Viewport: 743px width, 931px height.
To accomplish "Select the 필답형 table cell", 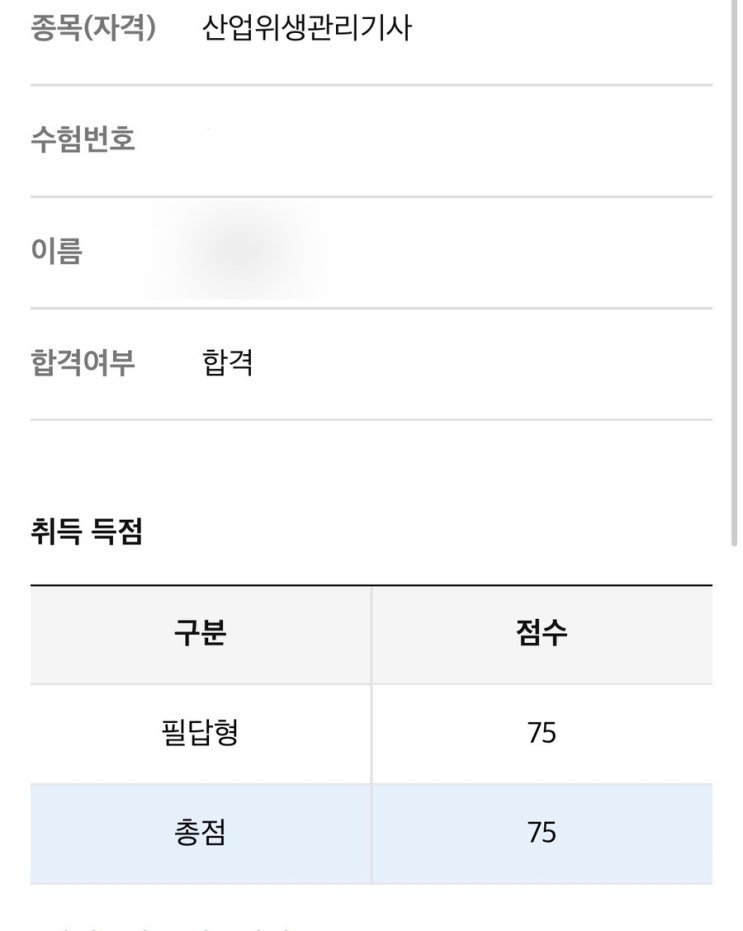I will [x=200, y=734].
